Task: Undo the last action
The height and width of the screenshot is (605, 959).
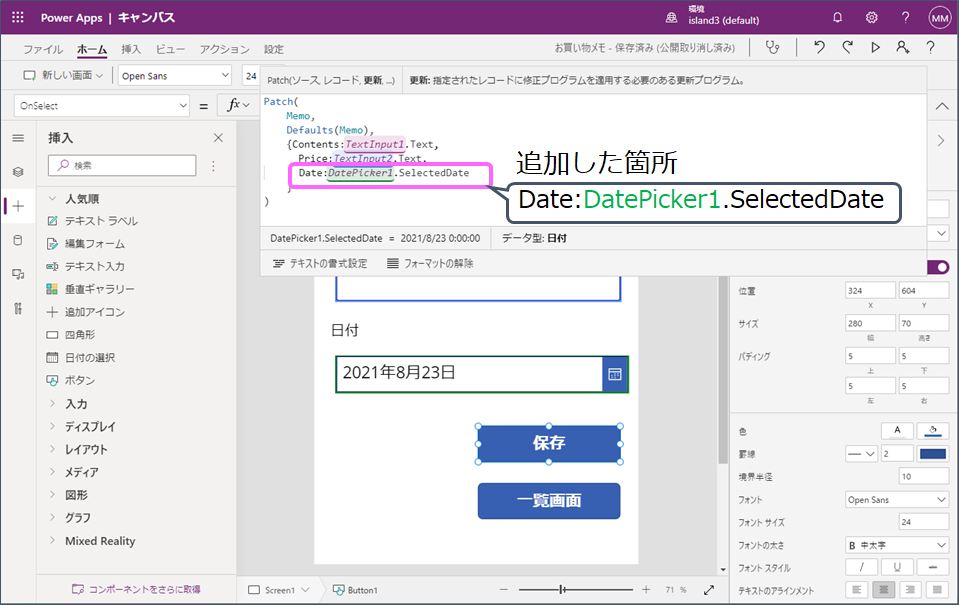Action: coord(820,48)
